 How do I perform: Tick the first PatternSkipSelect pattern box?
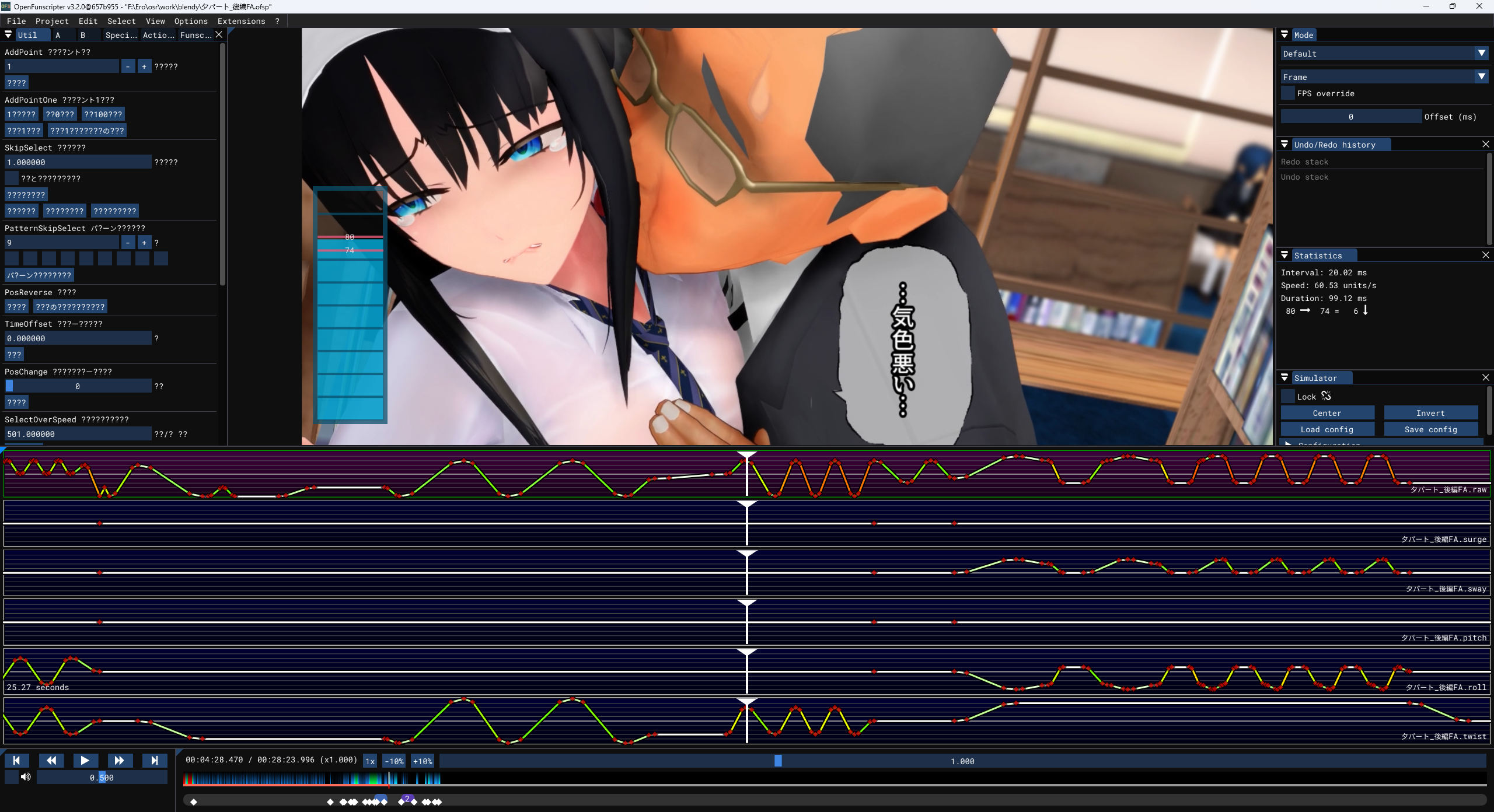[x=12, y=258]
